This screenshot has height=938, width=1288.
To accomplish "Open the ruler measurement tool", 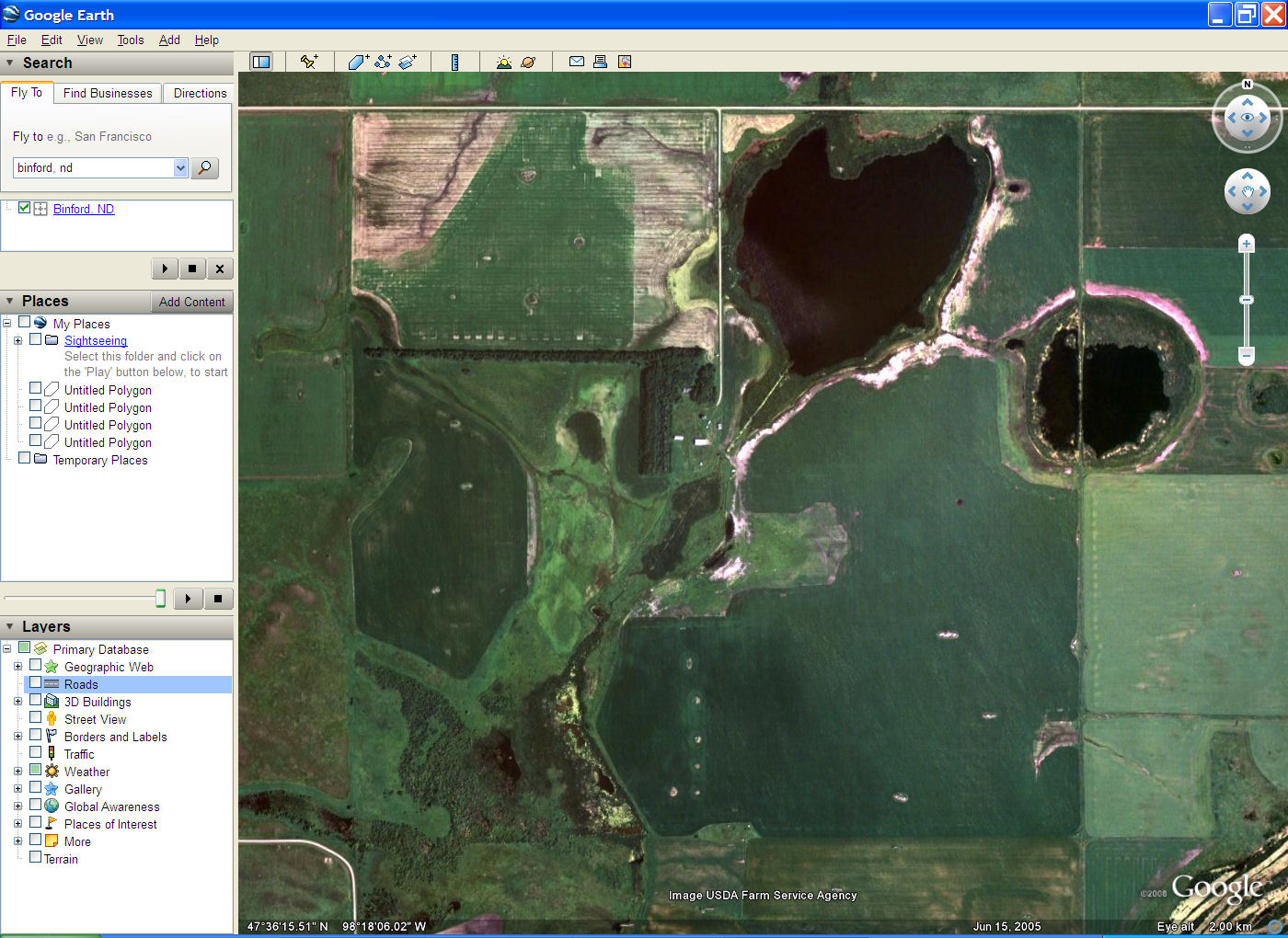I will [x=454, y=62].
